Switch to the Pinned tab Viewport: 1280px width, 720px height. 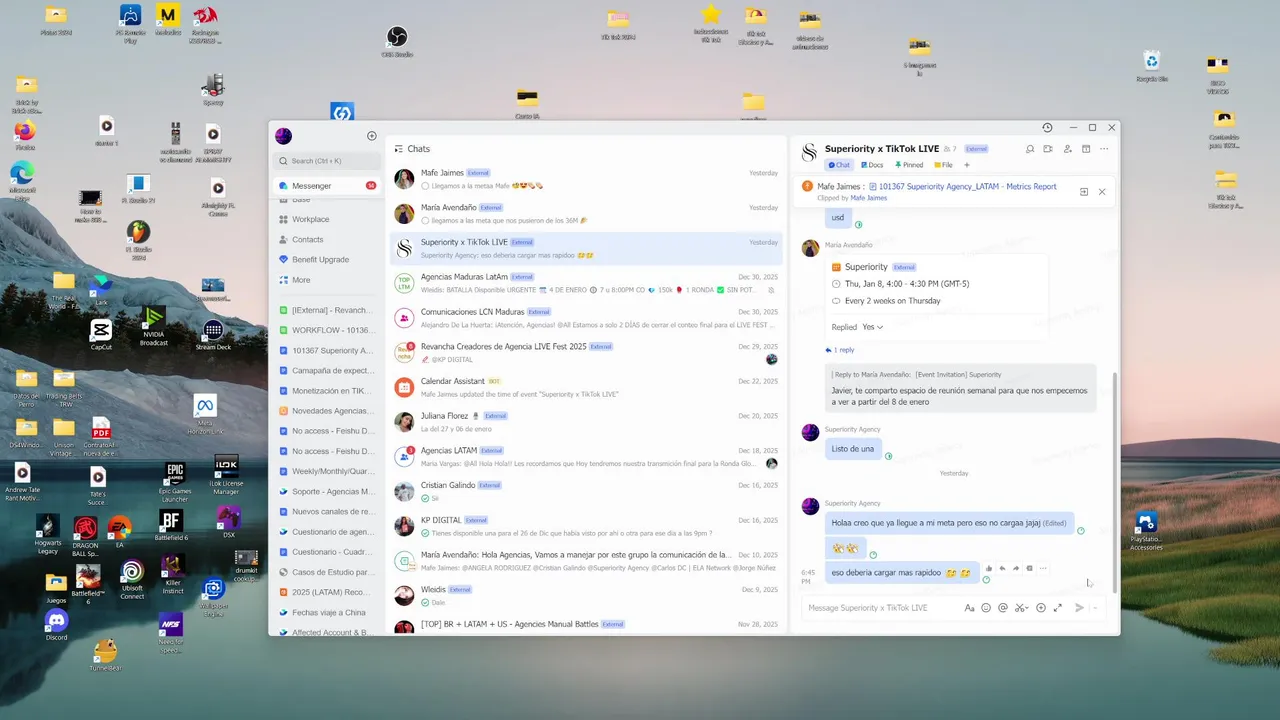pos(909,165)
